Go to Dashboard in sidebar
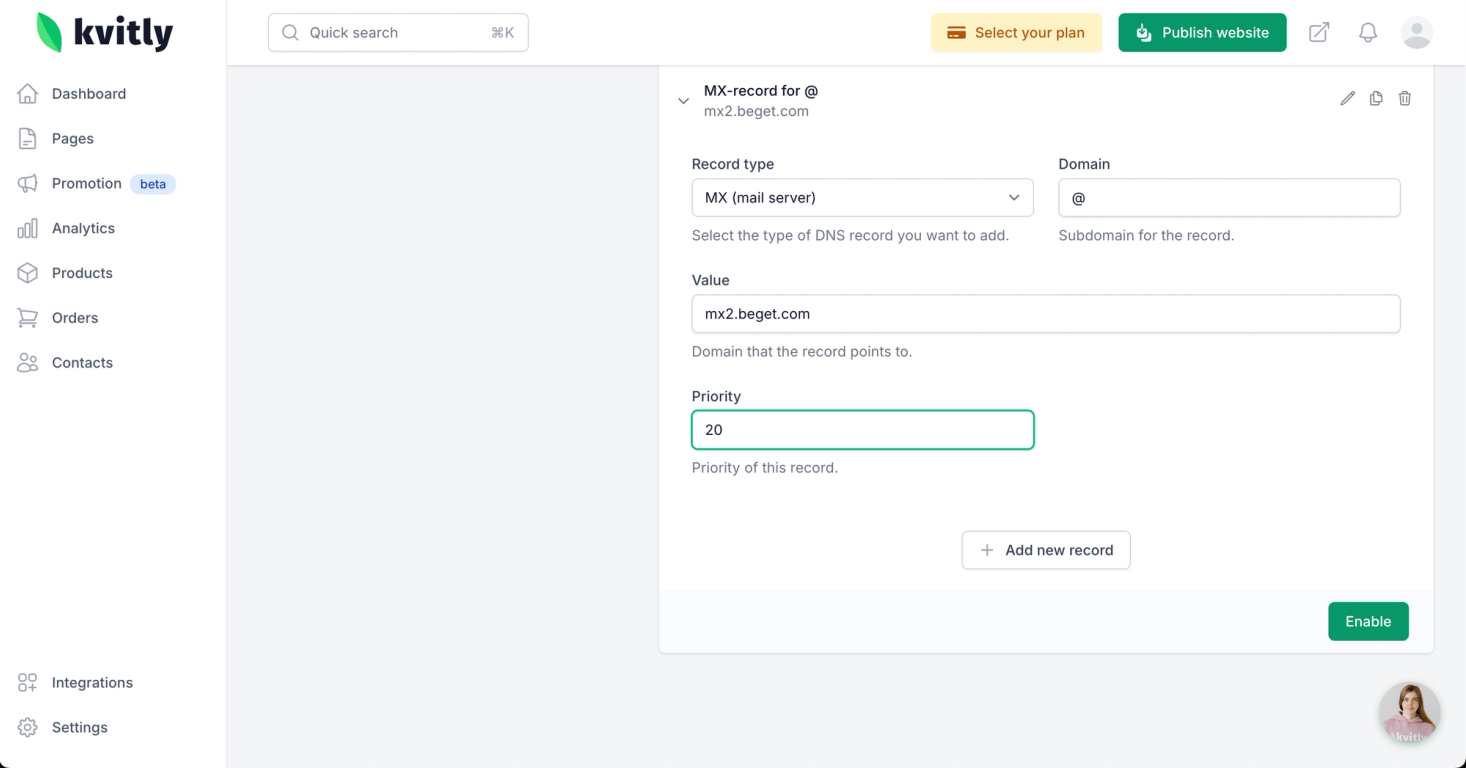This screenshot has height=768, width=1466. pyautogui.click(x=89, y=94)
